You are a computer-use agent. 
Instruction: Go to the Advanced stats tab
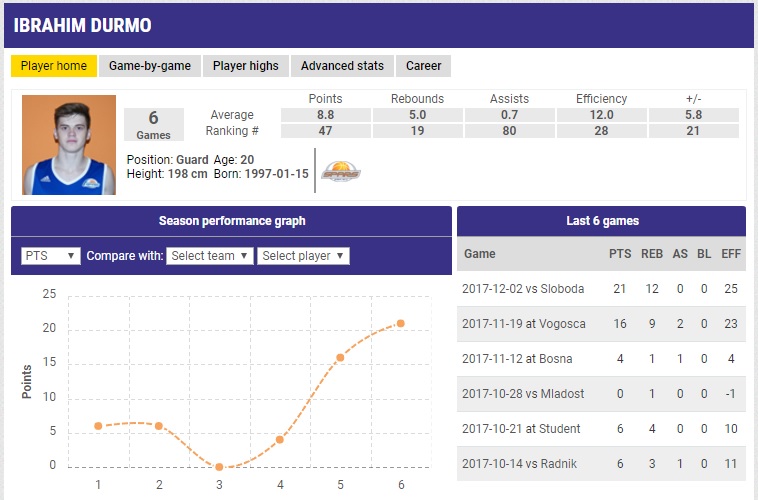[342, 66]
